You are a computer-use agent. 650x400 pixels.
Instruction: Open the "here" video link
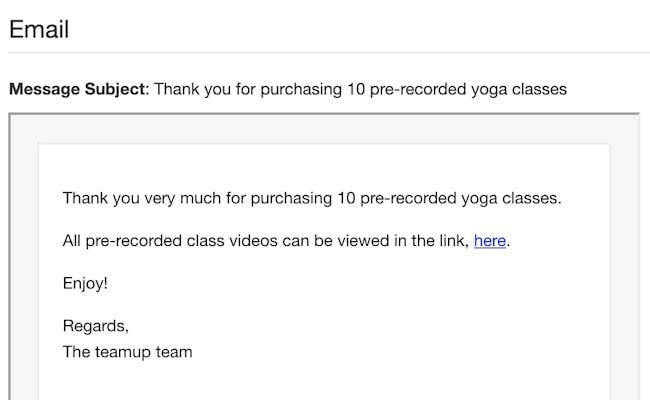[x=490, y=240]
